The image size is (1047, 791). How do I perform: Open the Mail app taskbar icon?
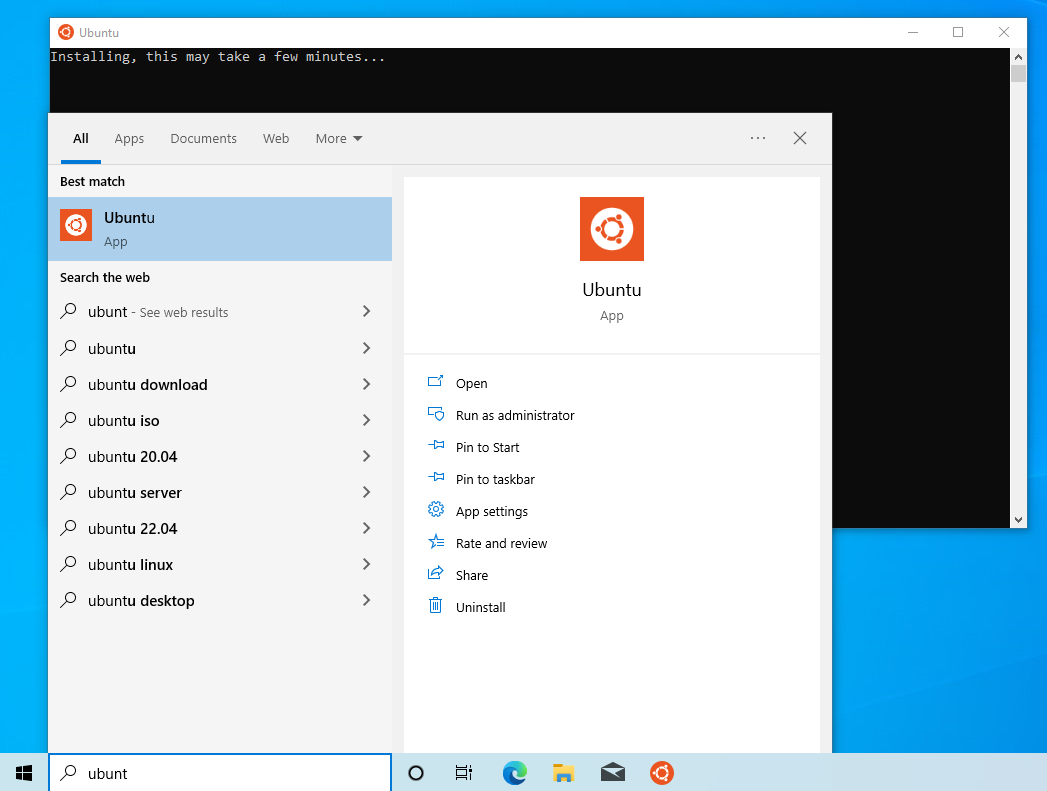(x=613, y=772)
